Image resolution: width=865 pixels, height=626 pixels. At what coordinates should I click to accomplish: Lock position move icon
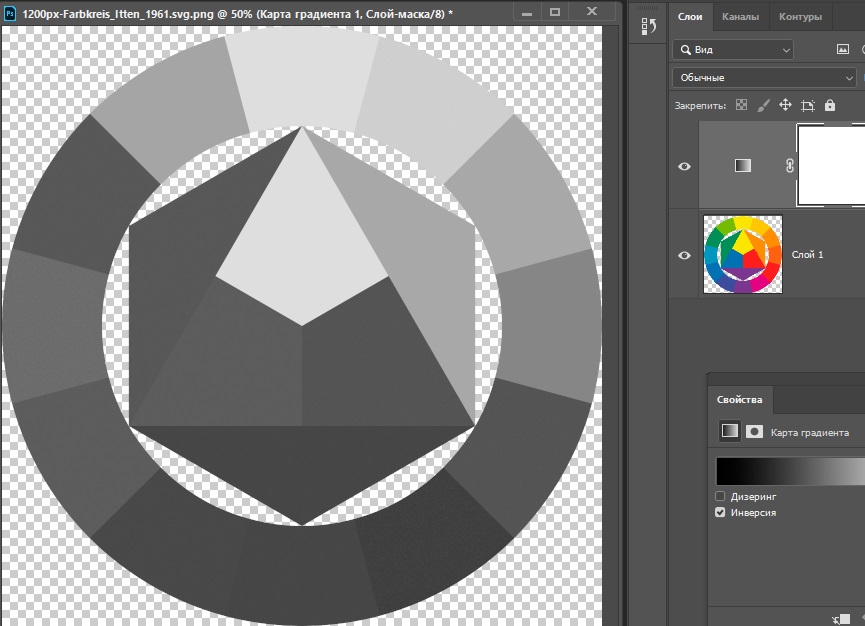click(x=785, y=105)
